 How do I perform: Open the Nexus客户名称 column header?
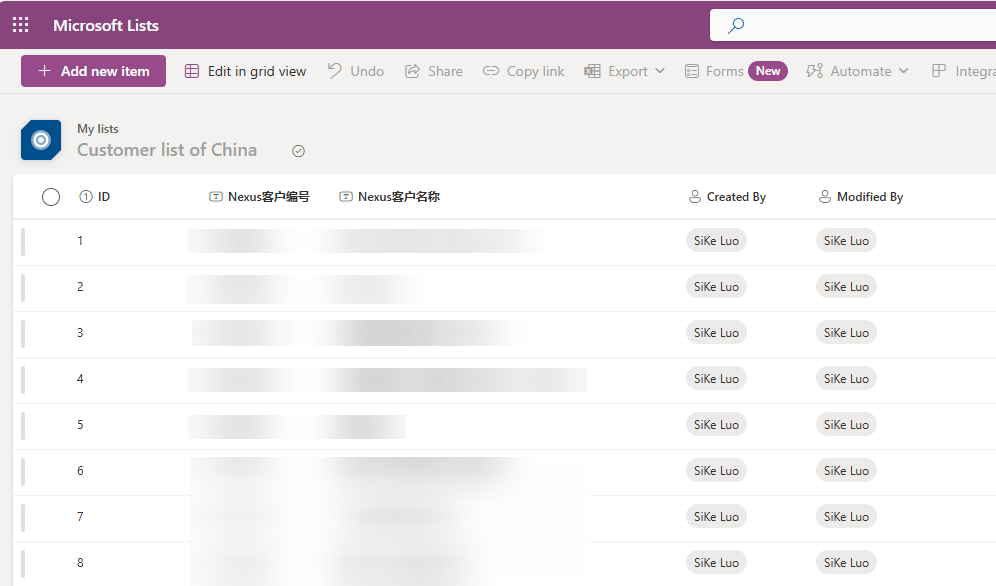pos(389,197)
